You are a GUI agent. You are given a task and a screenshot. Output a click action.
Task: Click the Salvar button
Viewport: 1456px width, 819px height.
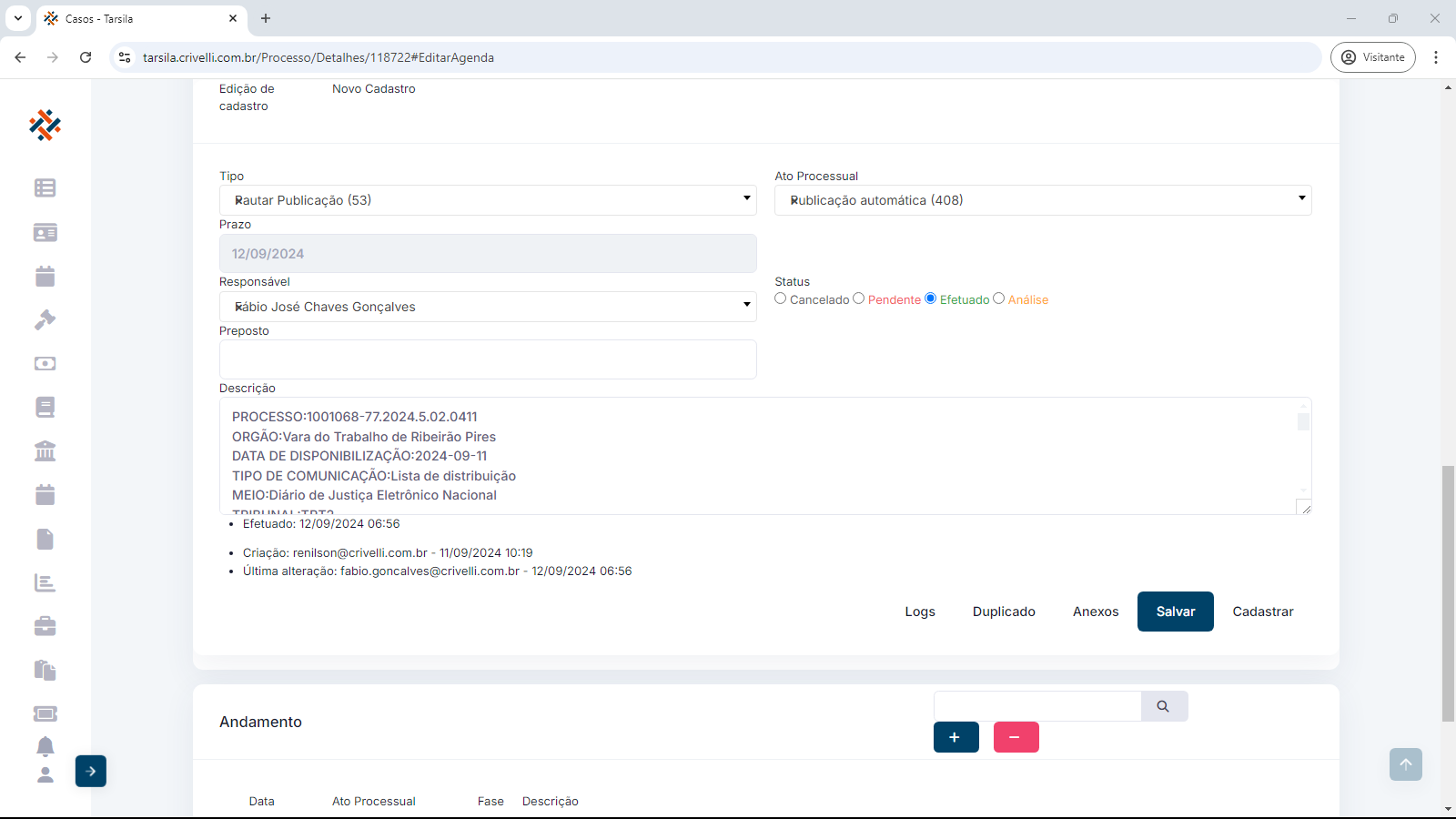pos(1175,612)
